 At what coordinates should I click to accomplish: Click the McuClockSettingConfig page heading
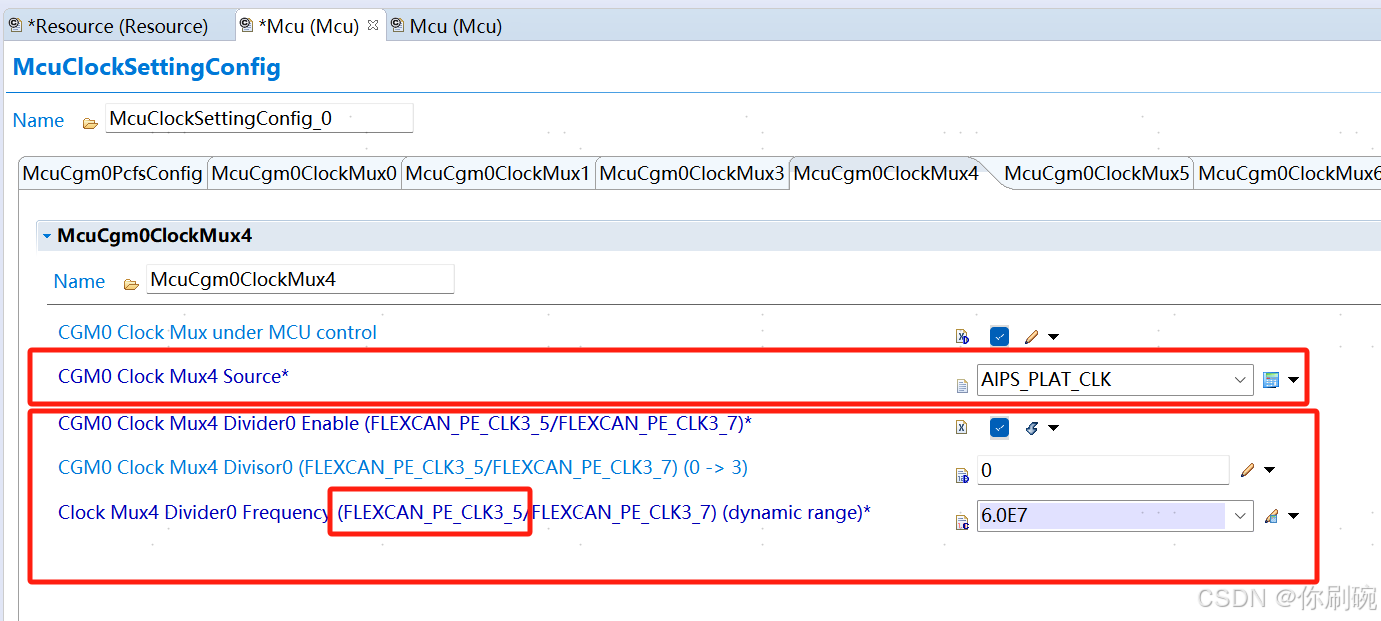147,67
